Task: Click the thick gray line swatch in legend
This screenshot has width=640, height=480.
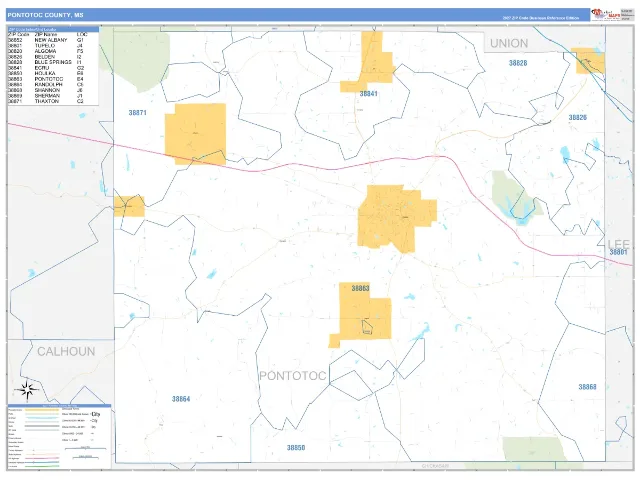Action: click(x=42, y=426)
